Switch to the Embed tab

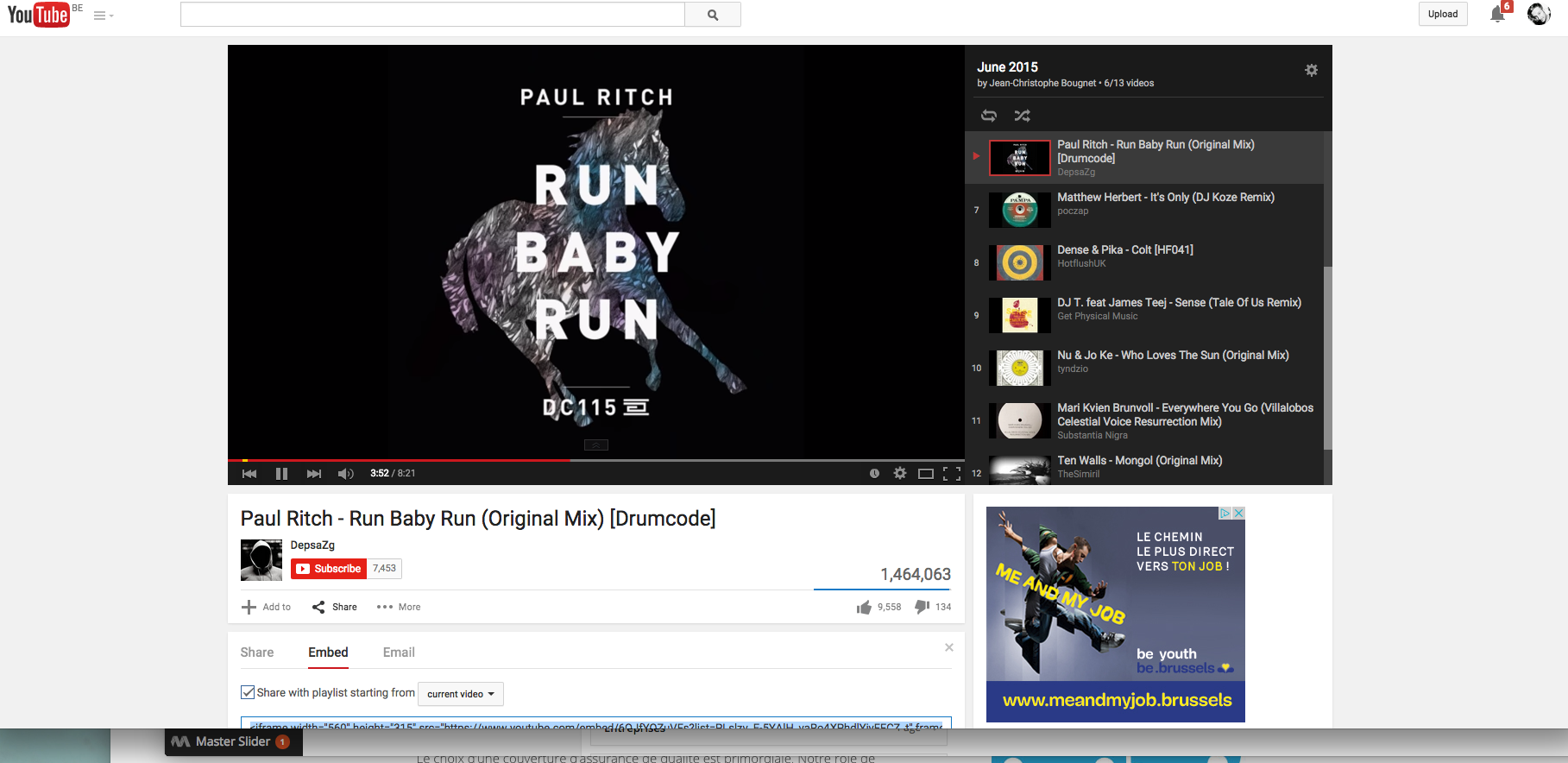tap(329, 653)
